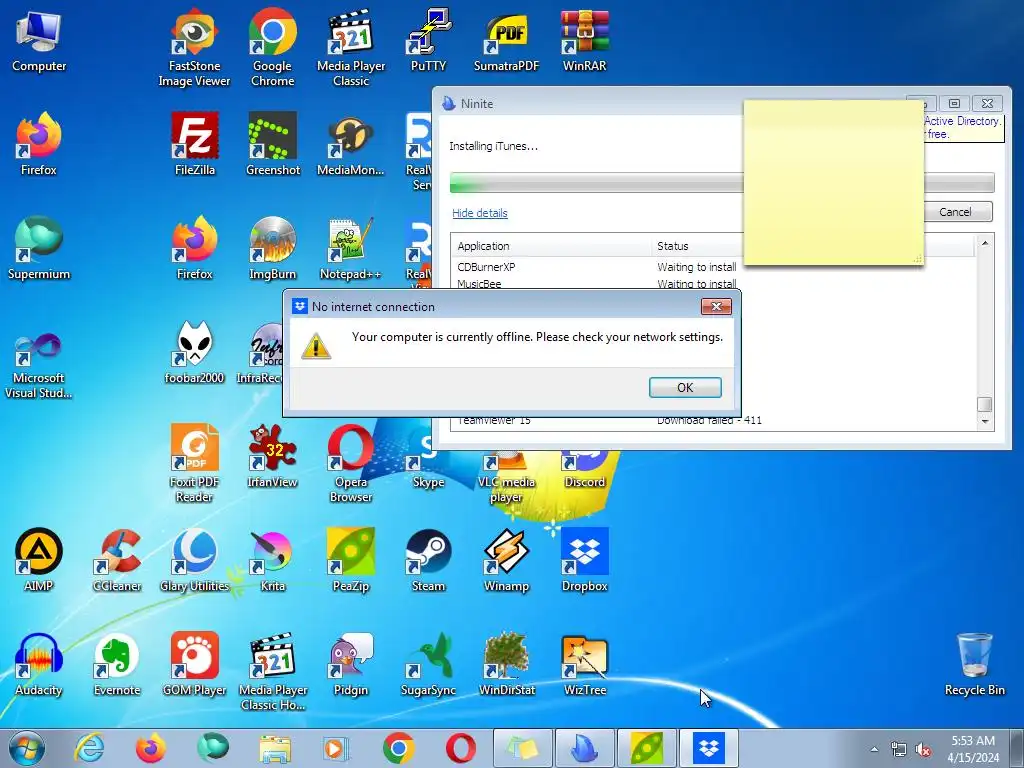Image resolution: width=1024 pixels, height=768 pixels.
Task: Launch CCleaner from desktop
Action: [x=117, y=560]
